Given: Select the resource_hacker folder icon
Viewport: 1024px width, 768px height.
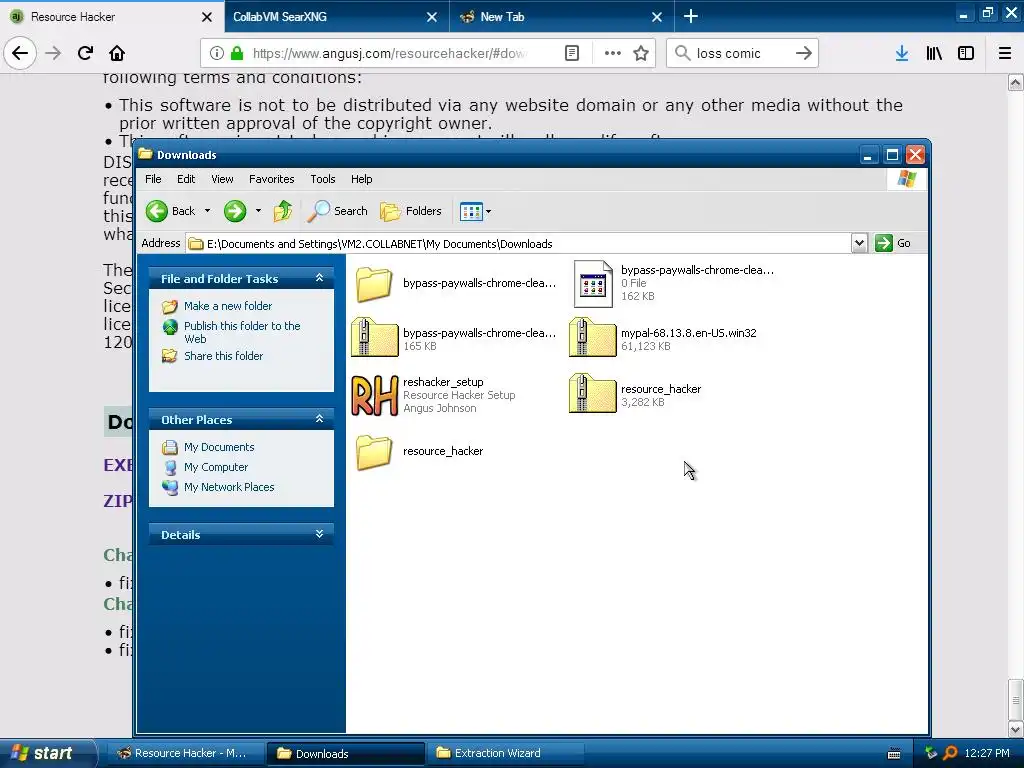Looking at the screenshot, I should coord(374,452).
